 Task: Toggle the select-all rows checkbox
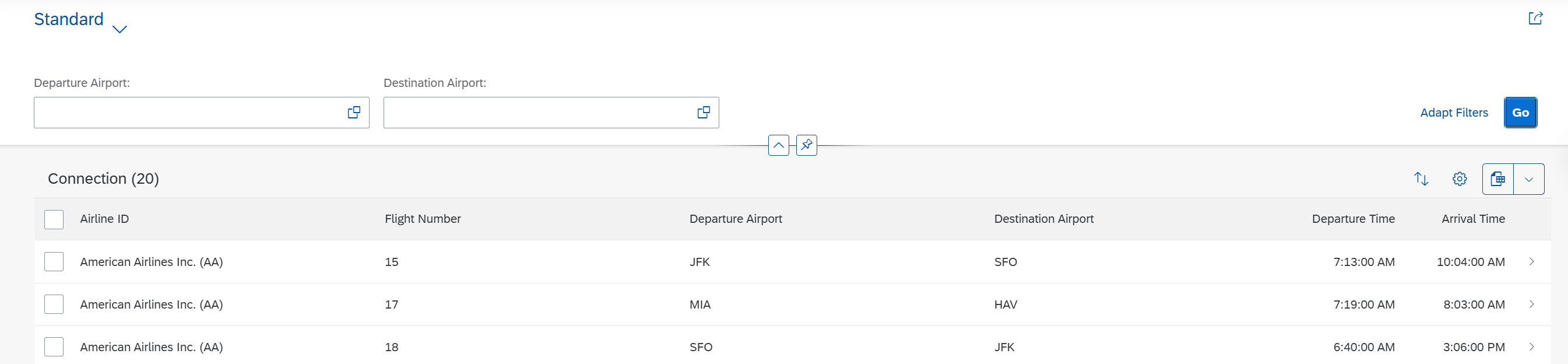pos(54,219)
